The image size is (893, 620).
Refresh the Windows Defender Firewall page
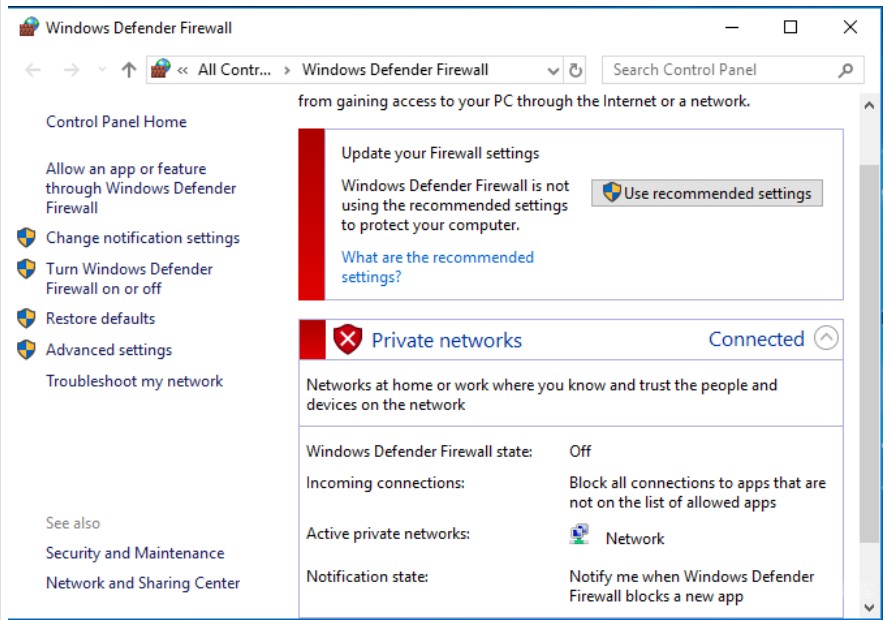575,70
